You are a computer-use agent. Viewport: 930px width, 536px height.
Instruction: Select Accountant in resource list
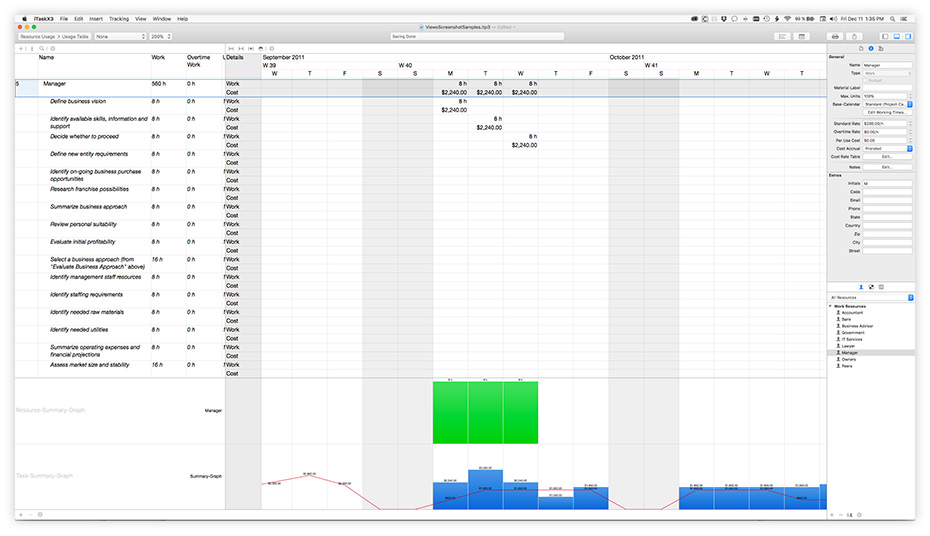852,313
